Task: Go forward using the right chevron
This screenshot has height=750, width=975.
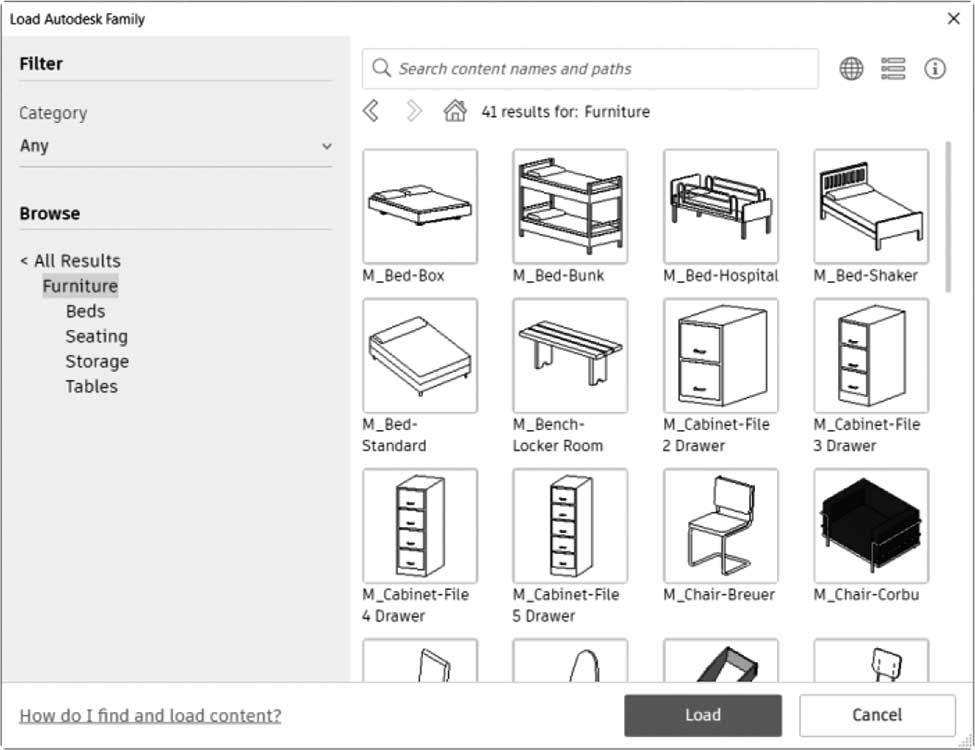Action: (x=414, y=111)
